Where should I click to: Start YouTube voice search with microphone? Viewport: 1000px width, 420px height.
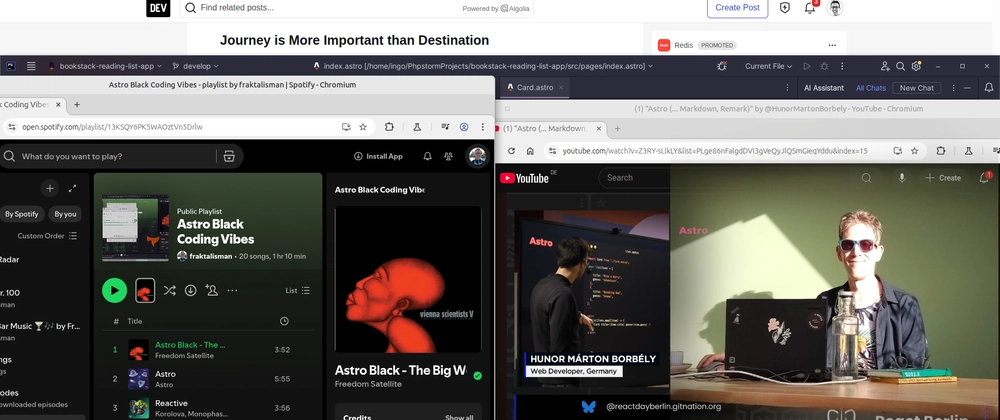point(902,178)
